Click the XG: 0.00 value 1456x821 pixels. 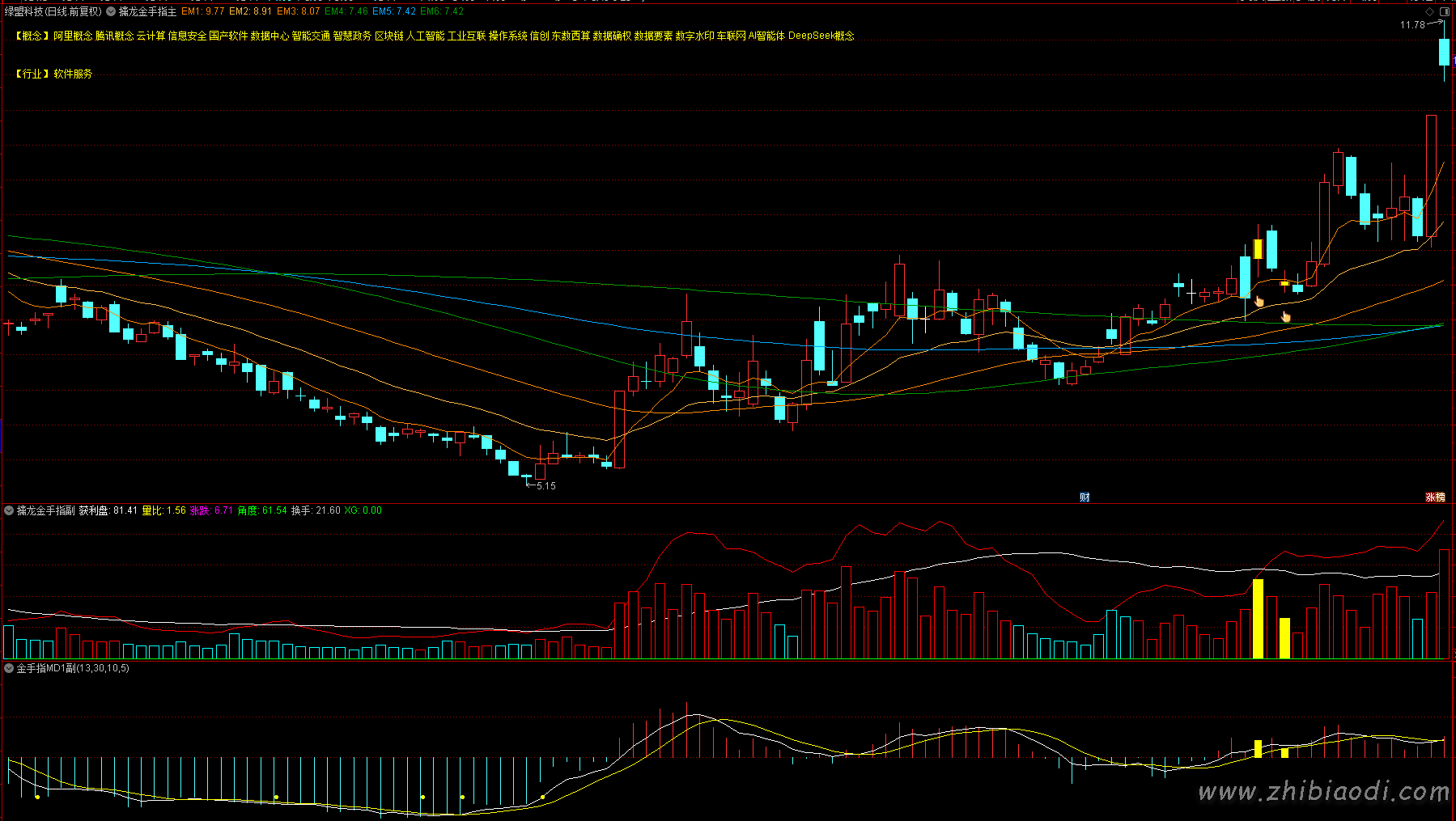(x=363, y=510)
